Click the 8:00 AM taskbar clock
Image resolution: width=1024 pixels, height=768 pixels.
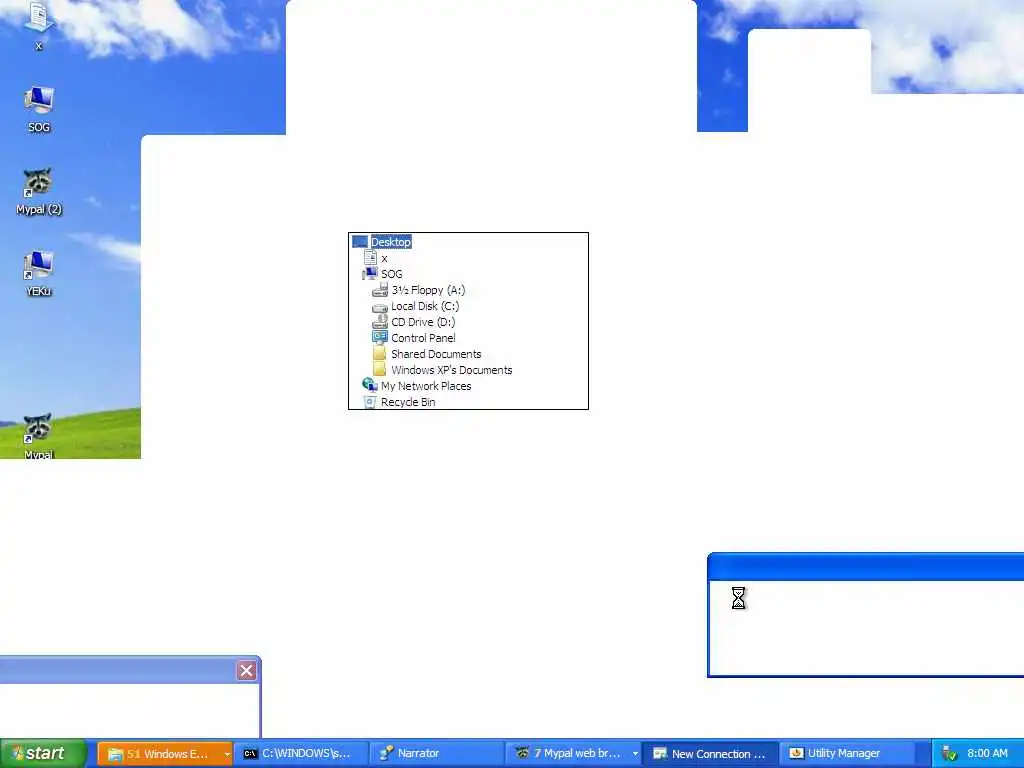point(987,754)
